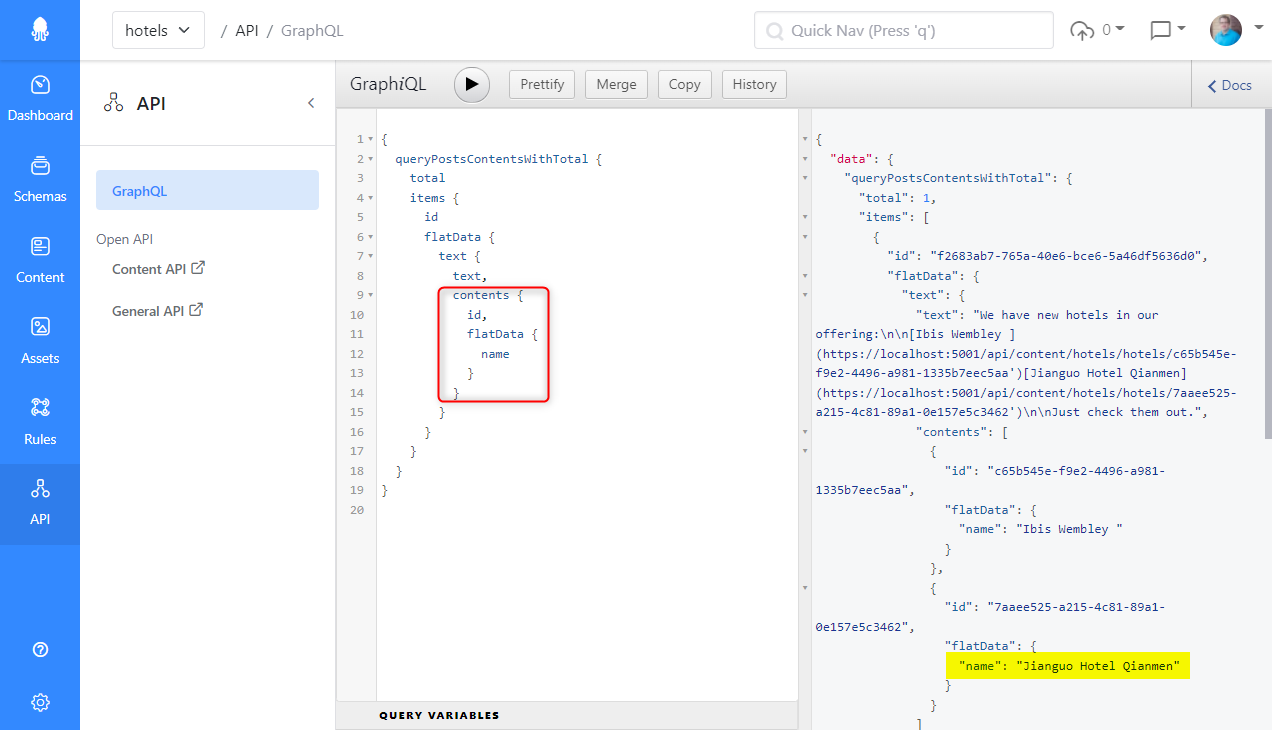The height and width of the screenshot is (730, 1272).
Task: Fold queryPostsContentsWithTotal line 2 arrow
Action: [x=371, y=159]
